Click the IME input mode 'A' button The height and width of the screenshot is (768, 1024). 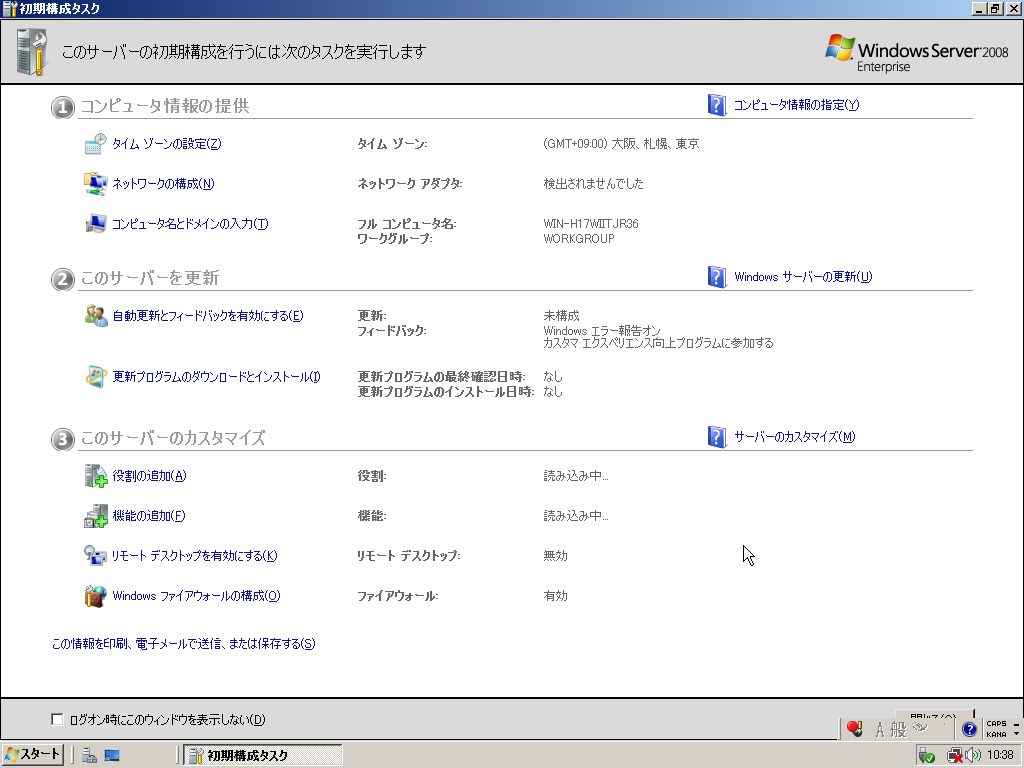point(880,729)
